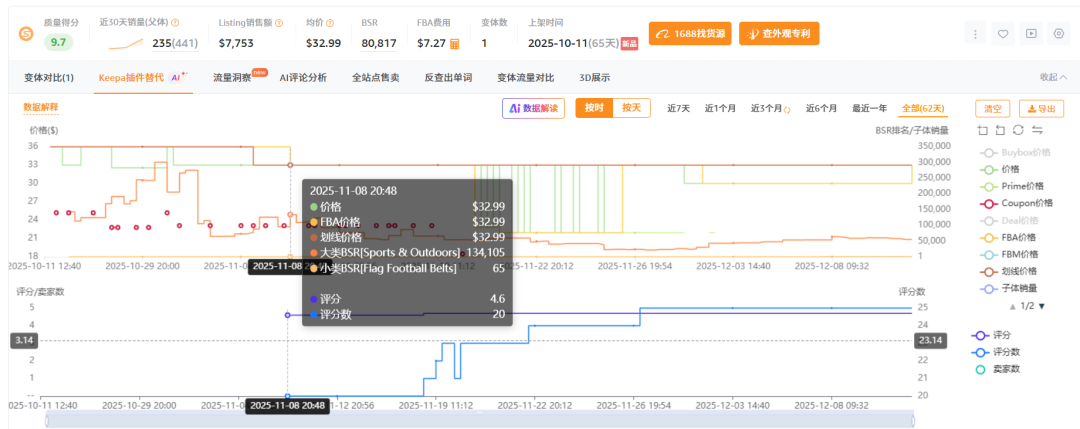Click AI 数据解读 button
1080x429 pixels.
[x=533, y=108]
